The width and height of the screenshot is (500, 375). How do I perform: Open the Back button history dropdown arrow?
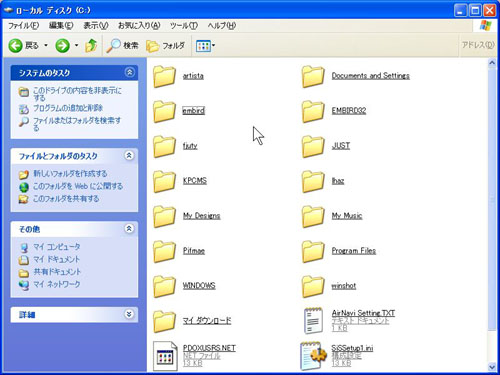46,45
